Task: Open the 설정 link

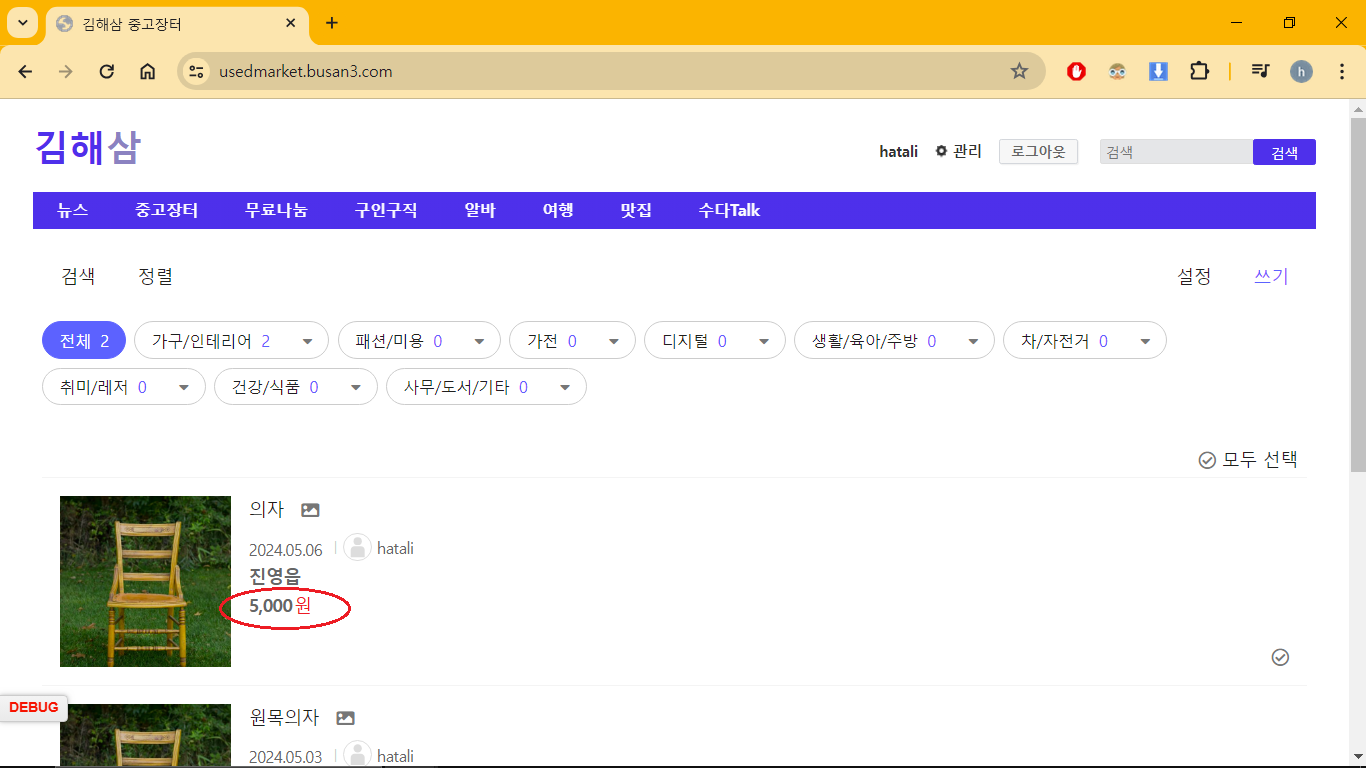Action: [1194, 277]
